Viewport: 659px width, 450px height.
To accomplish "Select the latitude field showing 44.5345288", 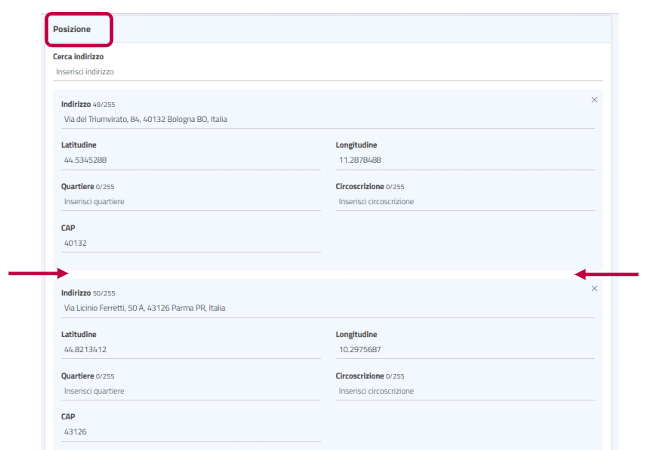I will point(190,160).
